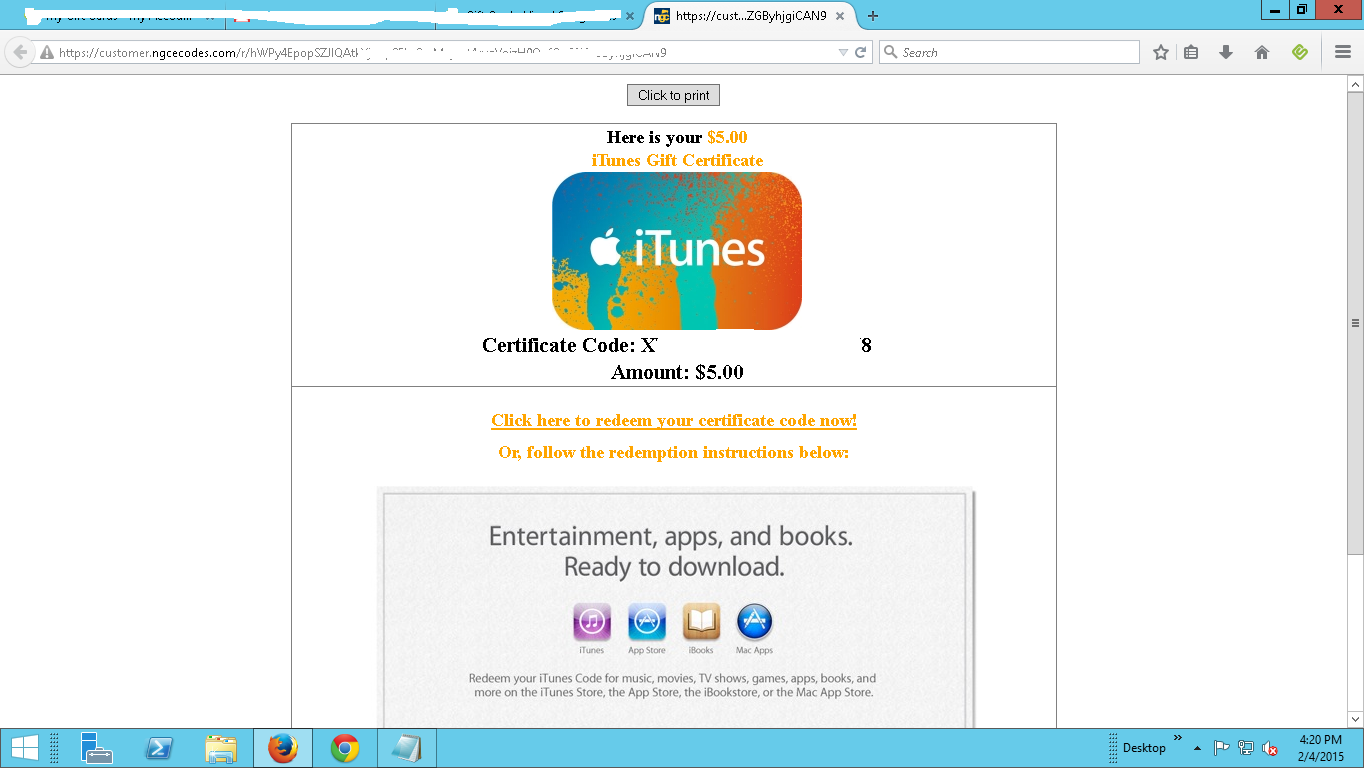Viewport: 1364px width, 768px height.
Task: Click the magnifier icon in the search box
Action: [x=889, y=53]
